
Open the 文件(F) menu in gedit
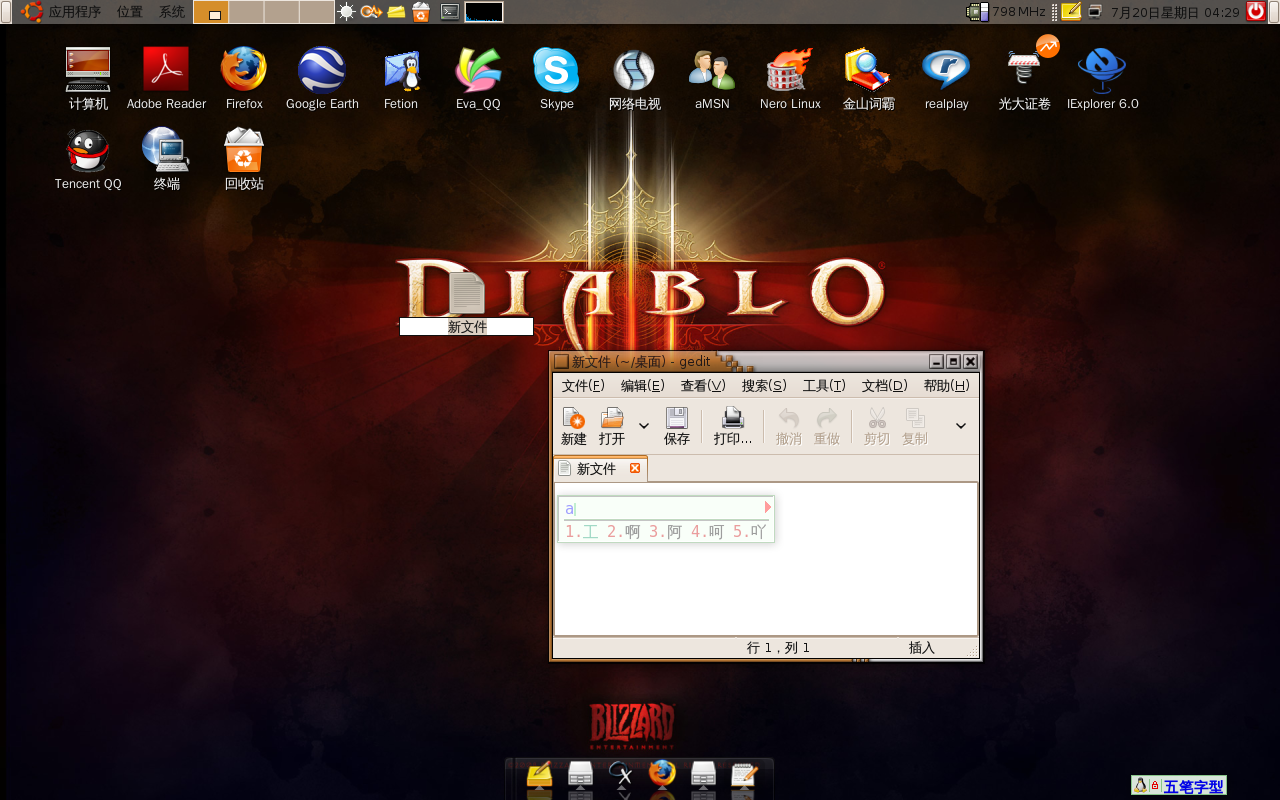pos(583,386)
